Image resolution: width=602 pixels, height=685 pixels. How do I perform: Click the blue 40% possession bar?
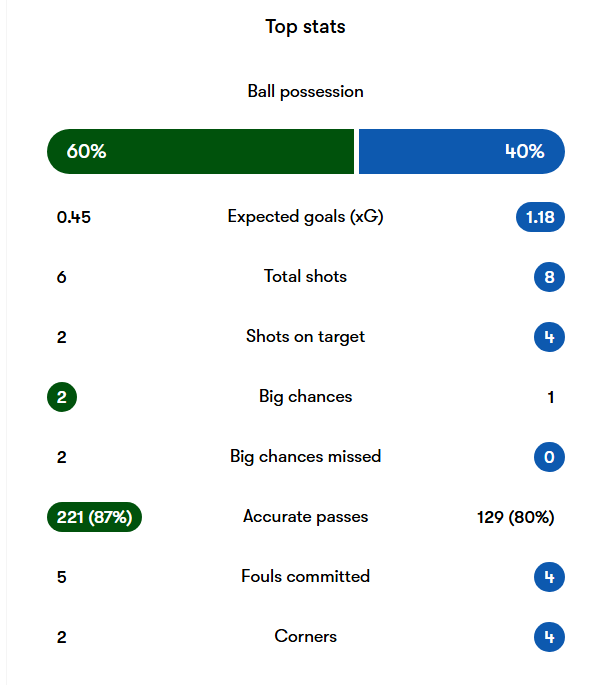(x=461, y=152)
